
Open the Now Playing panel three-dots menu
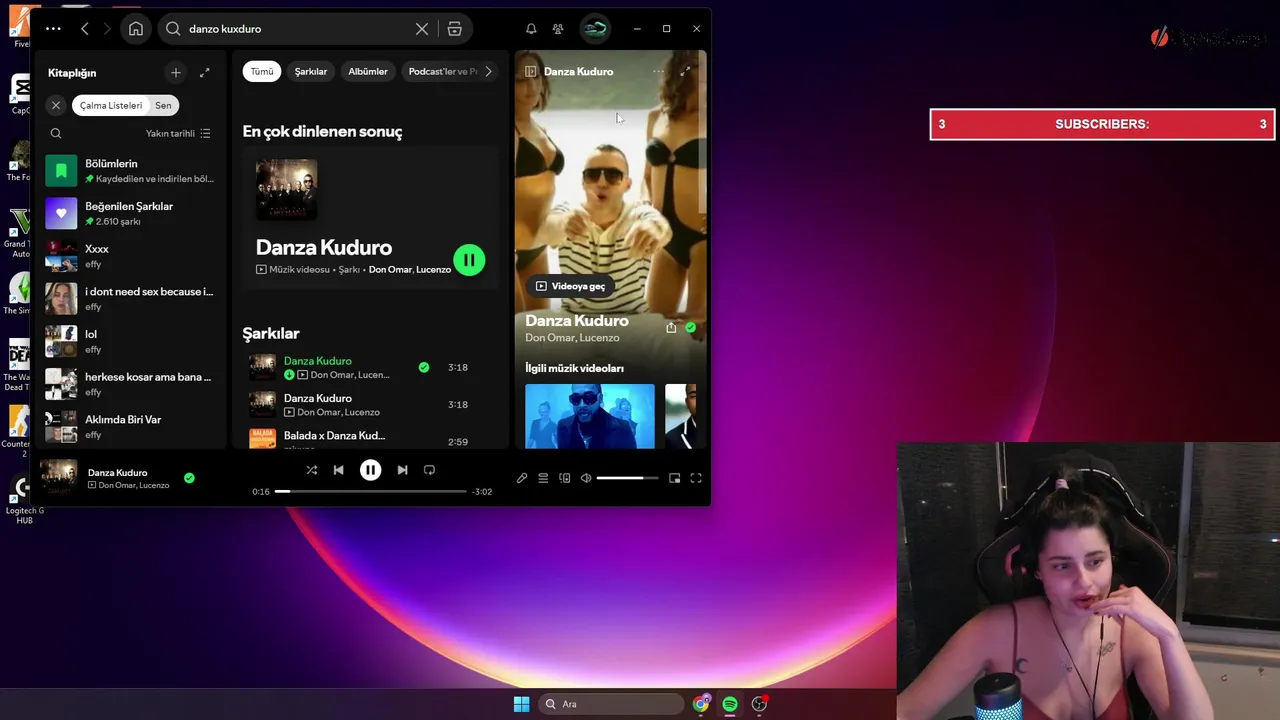[658, 72]
